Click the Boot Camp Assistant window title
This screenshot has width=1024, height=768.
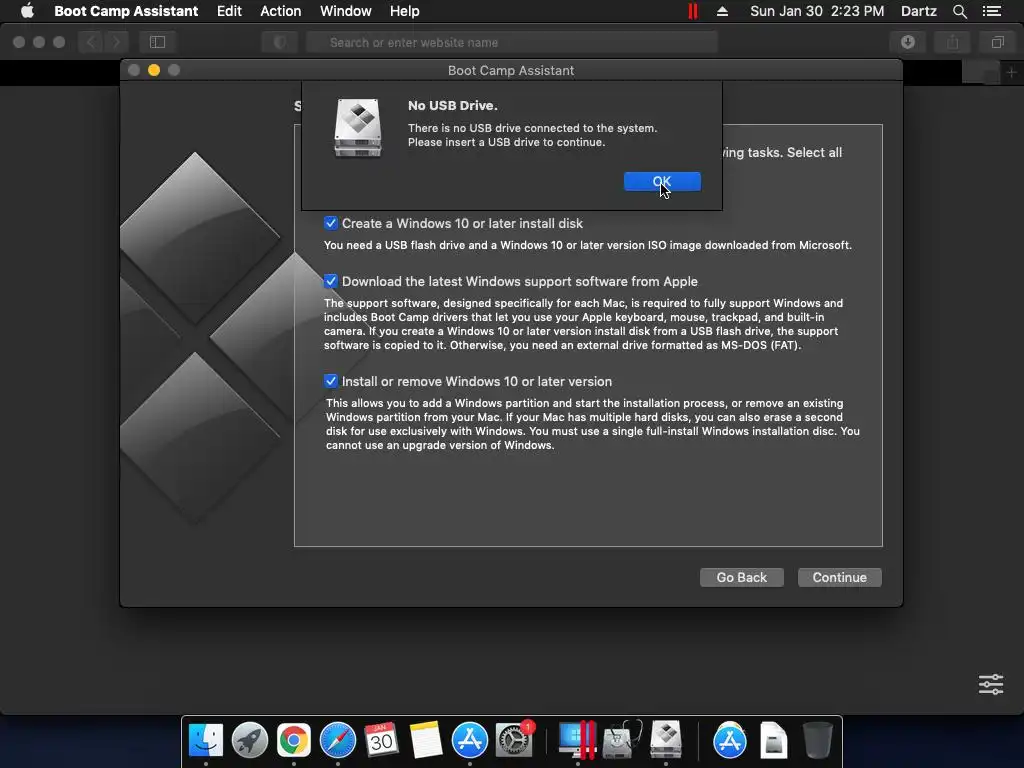tap(511, 71)
